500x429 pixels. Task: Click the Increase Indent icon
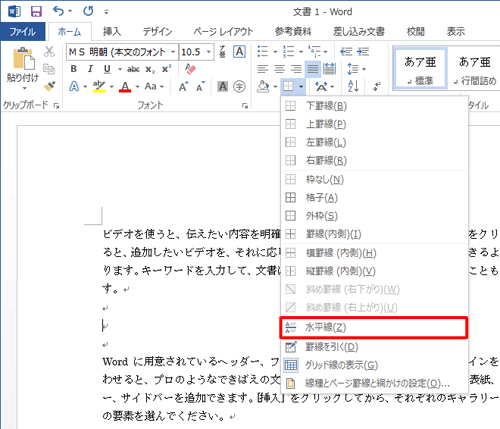[363, 52]
